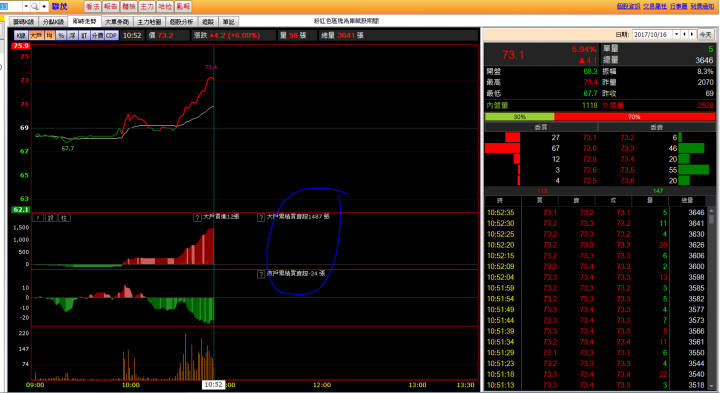Click the large 73.1 current price
This screenshot has height=393, width=720.
pyautogui.click(x=513, y=55)
